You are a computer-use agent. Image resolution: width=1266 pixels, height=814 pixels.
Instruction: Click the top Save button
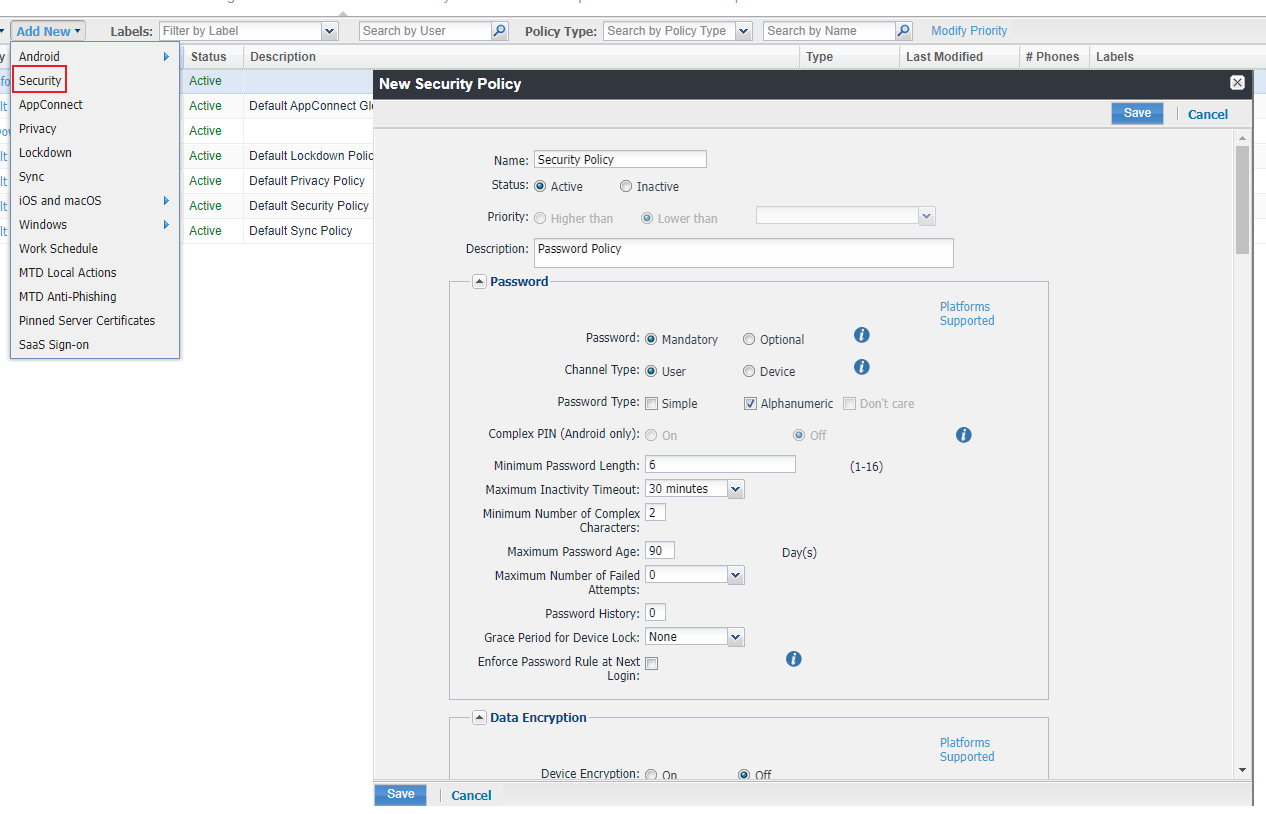coord(1137,113)
